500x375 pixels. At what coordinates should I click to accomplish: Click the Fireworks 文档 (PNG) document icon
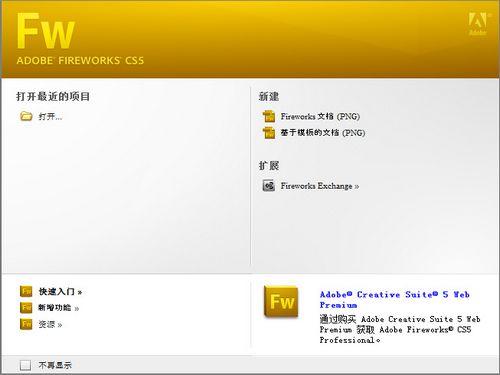pos(269,116)
